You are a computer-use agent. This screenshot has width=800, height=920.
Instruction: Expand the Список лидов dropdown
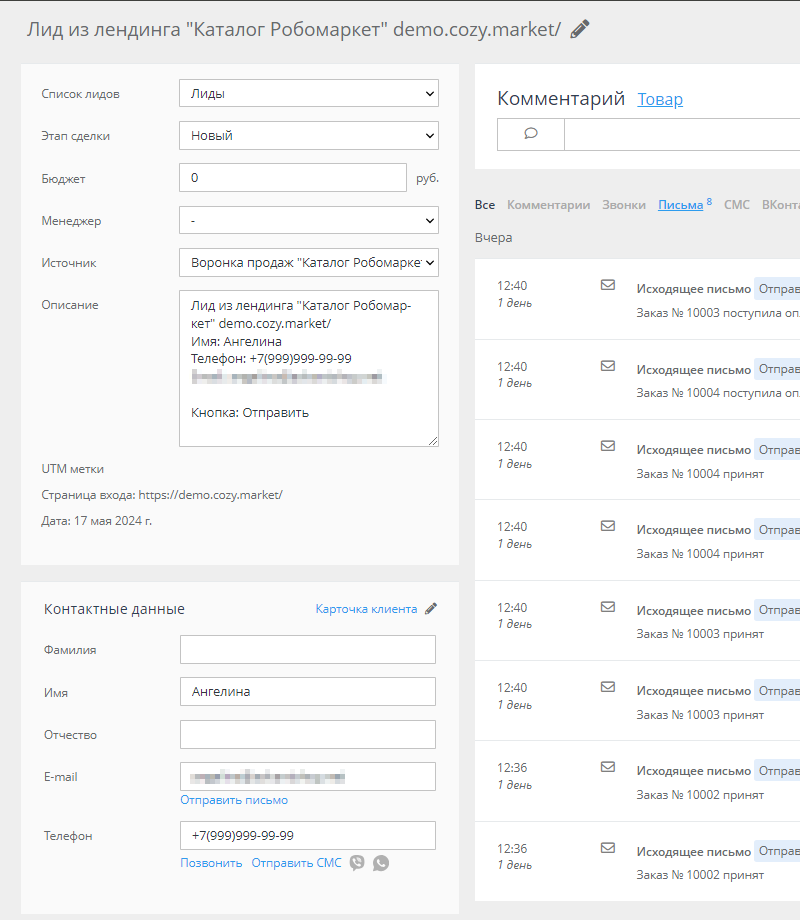pyautogui.click(x=309, y=93)
